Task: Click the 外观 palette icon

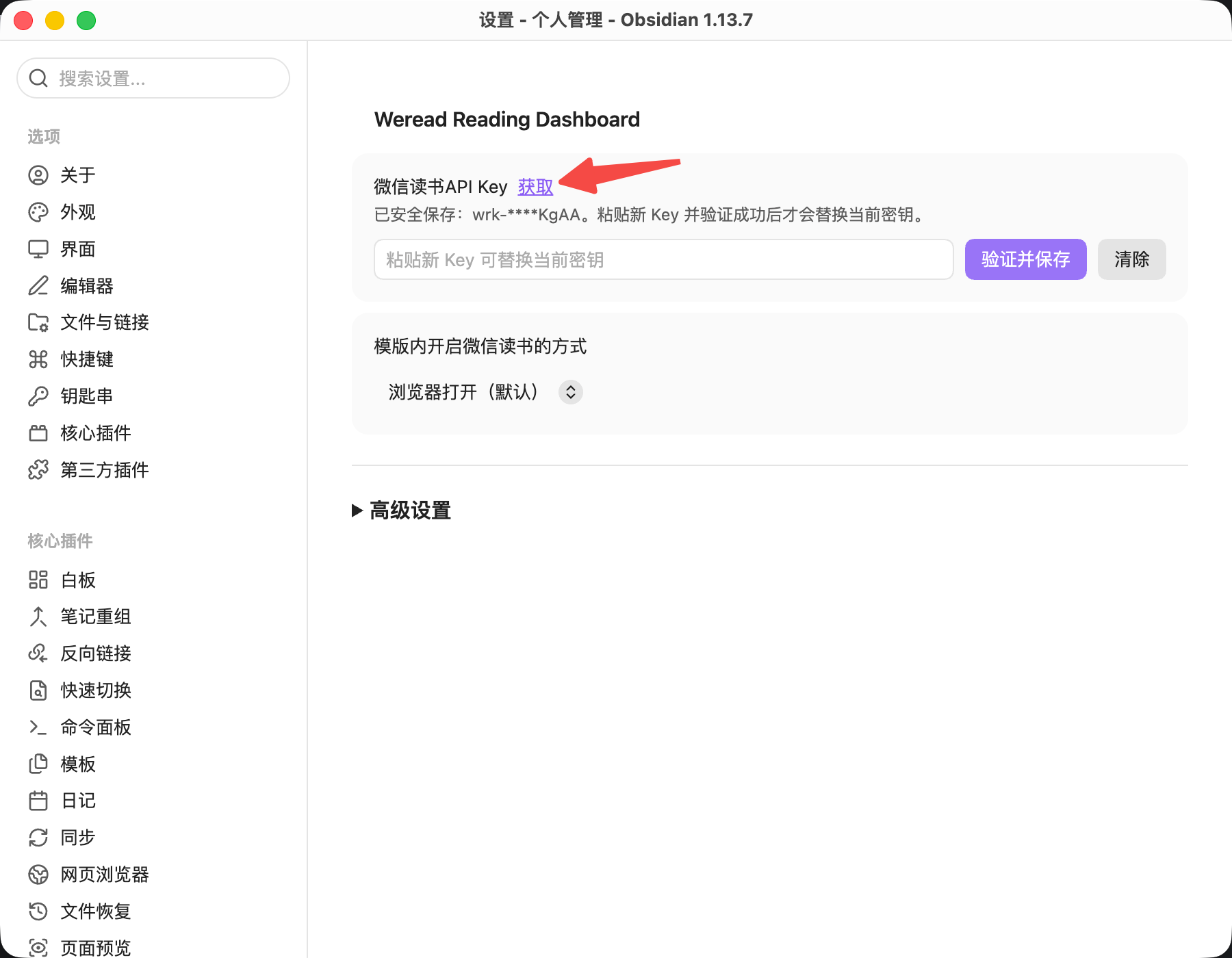Action: (x=38, y=212)
